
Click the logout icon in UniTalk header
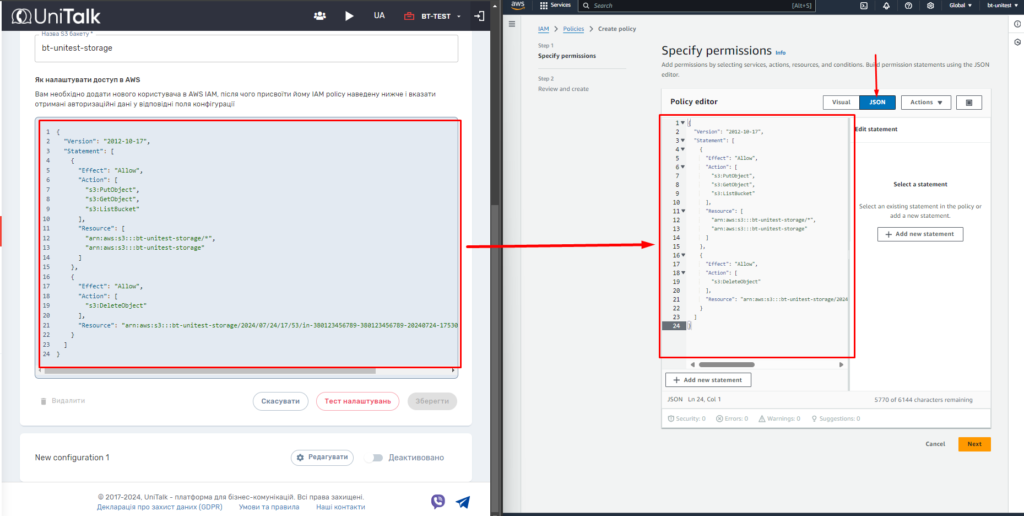pyautogui.click(x=480, y=16)
